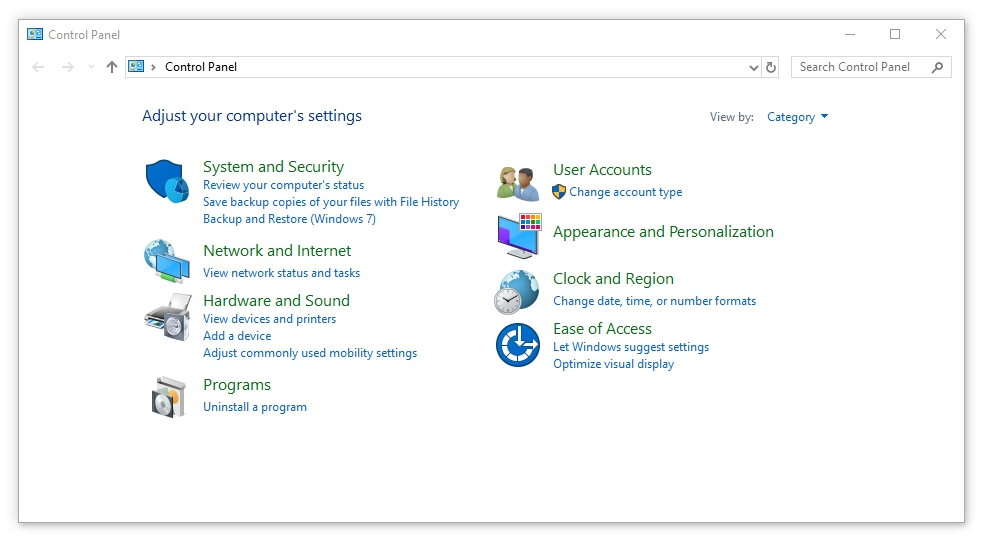
Task: Open View network status and tasks
Action: click(281, 273)
